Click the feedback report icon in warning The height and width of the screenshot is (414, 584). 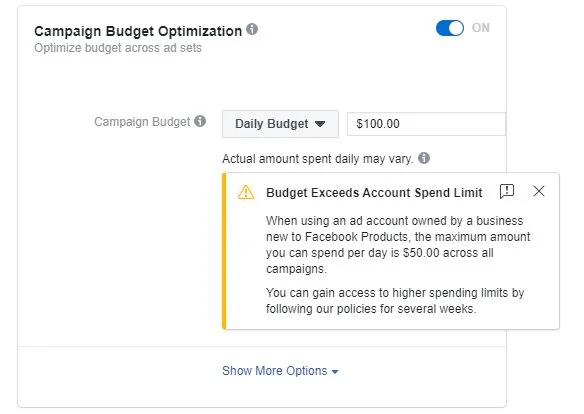(507, 191)
